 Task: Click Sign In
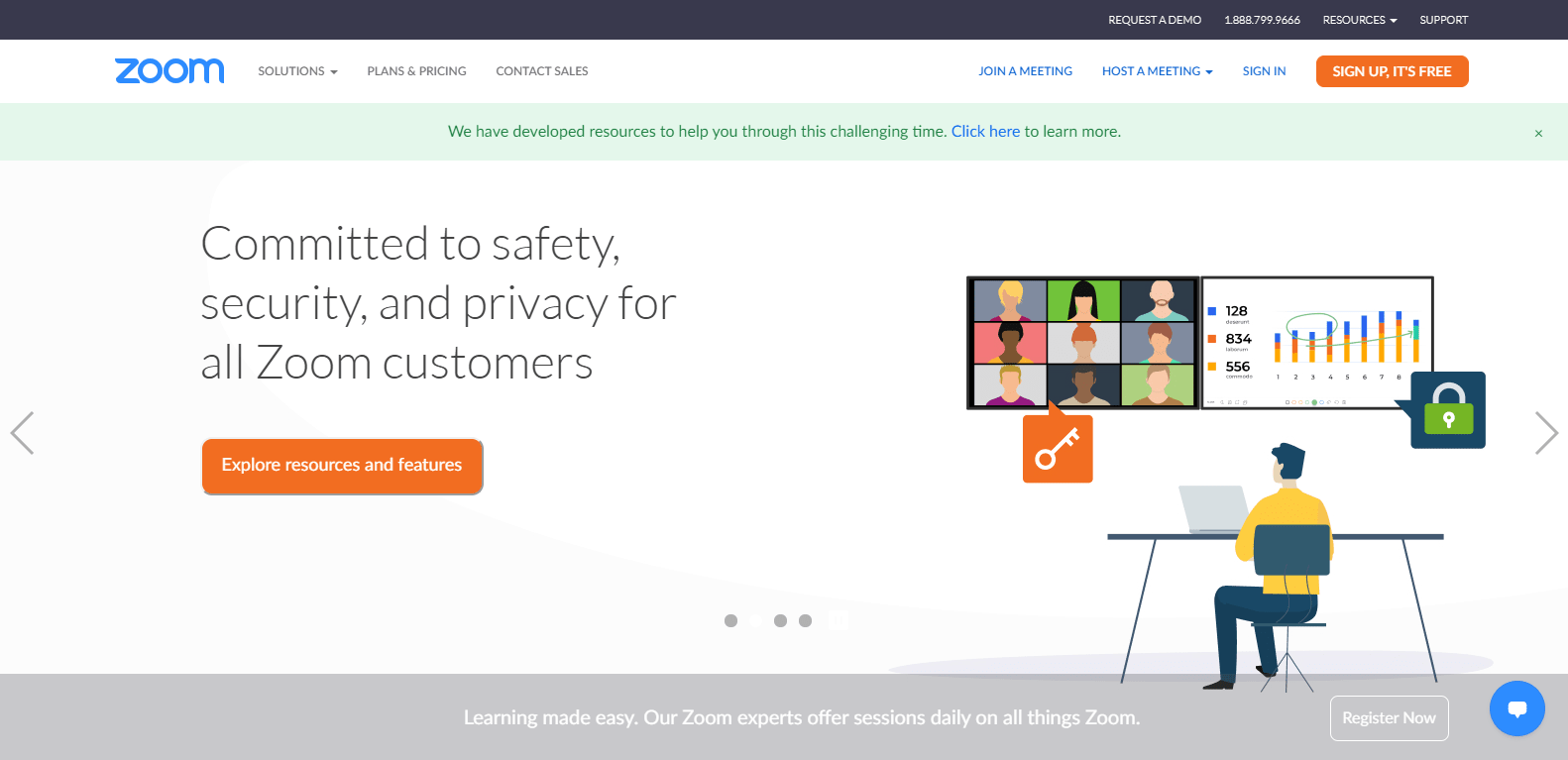1264,71
